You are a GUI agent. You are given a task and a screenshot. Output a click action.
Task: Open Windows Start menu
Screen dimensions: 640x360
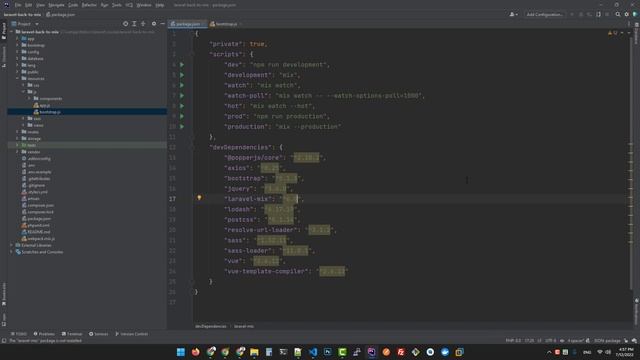click(181, 352)
